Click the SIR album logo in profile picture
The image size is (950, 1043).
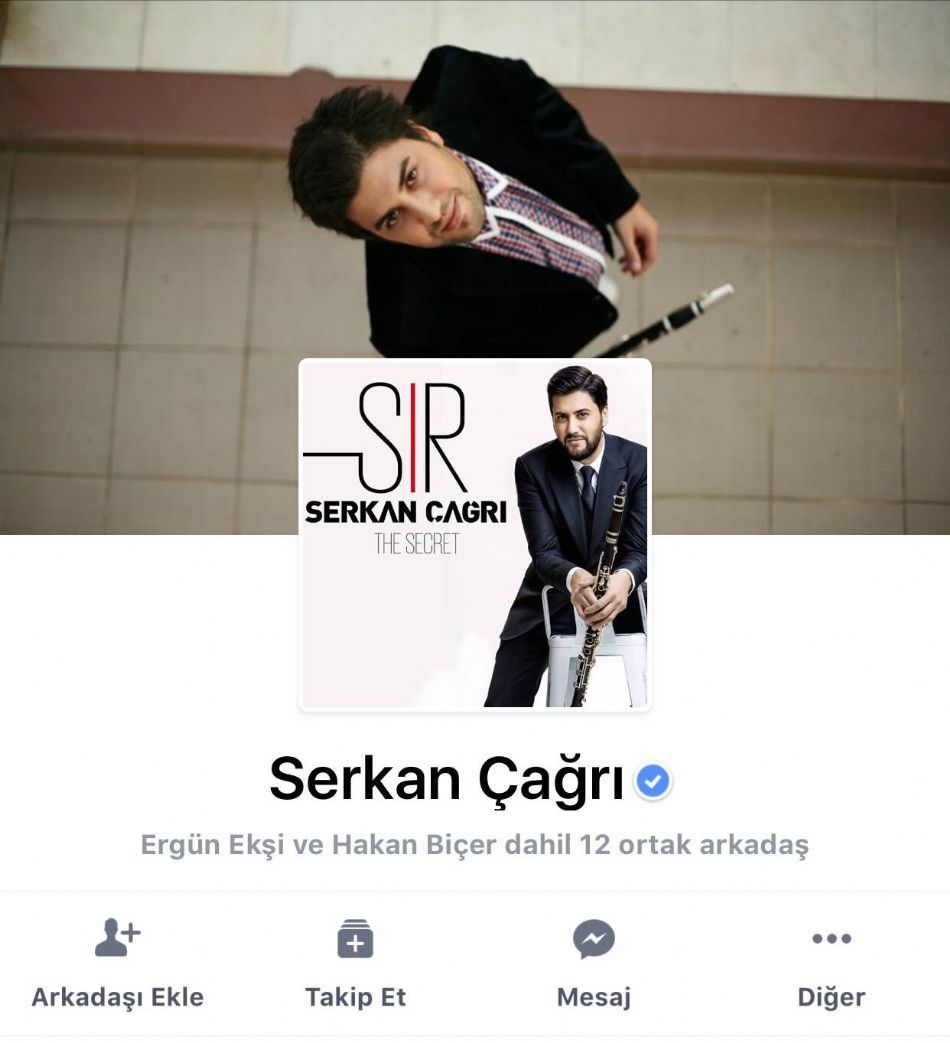386,437
